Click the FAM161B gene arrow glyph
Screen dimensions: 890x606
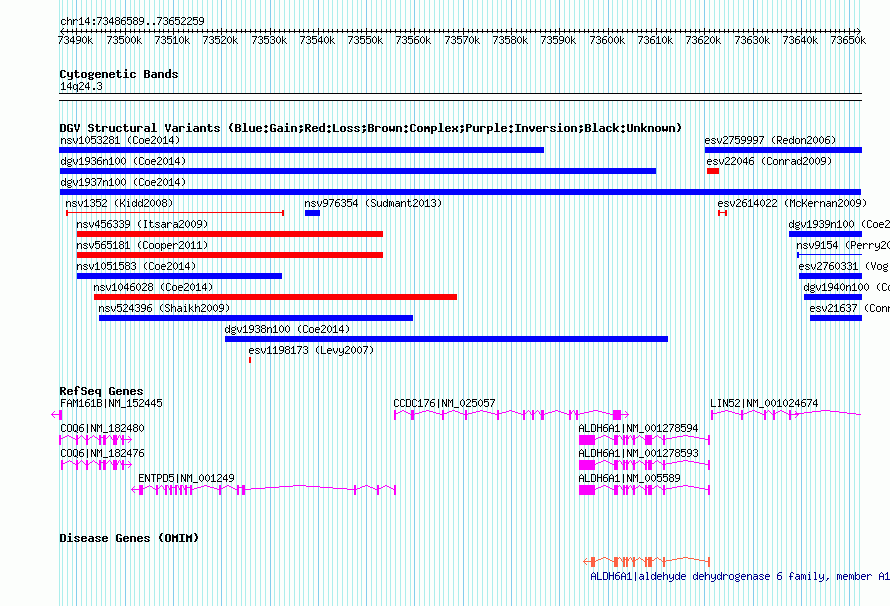click(x=56, y=415)
